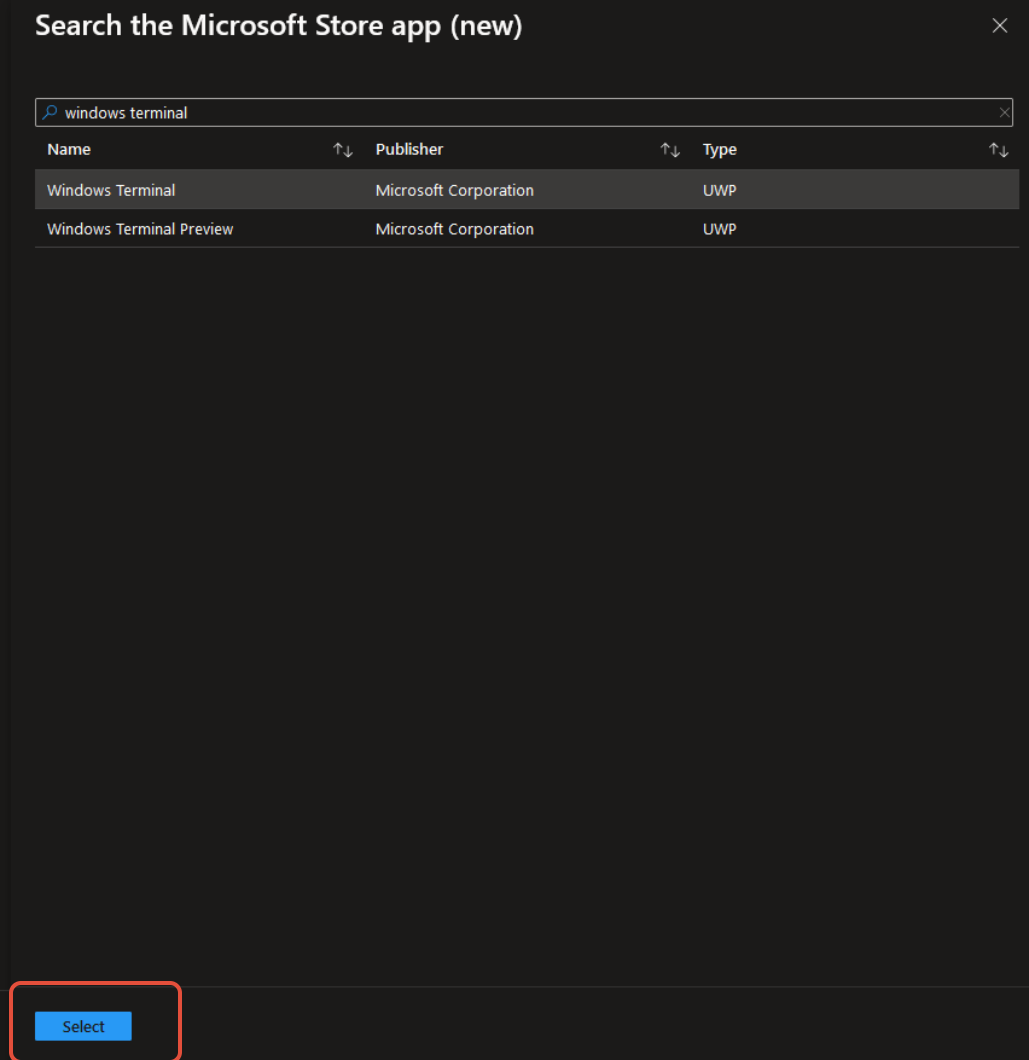Sort results by Name arrows
This screenshot has width=1029, height=1060.
343,149
